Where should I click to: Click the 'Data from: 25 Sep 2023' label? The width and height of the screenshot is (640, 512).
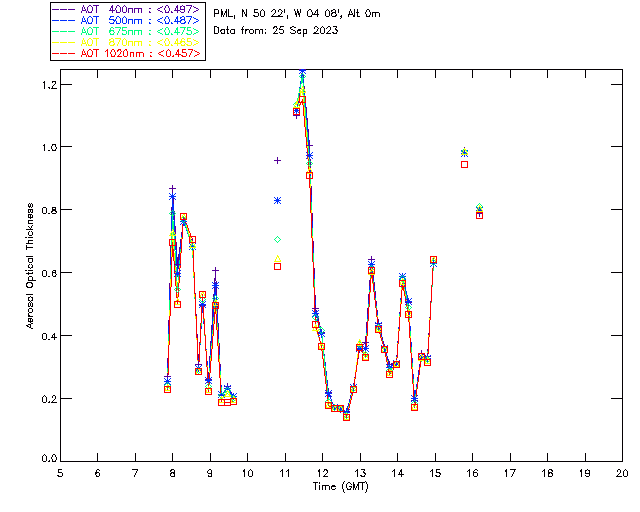(276, 31)
